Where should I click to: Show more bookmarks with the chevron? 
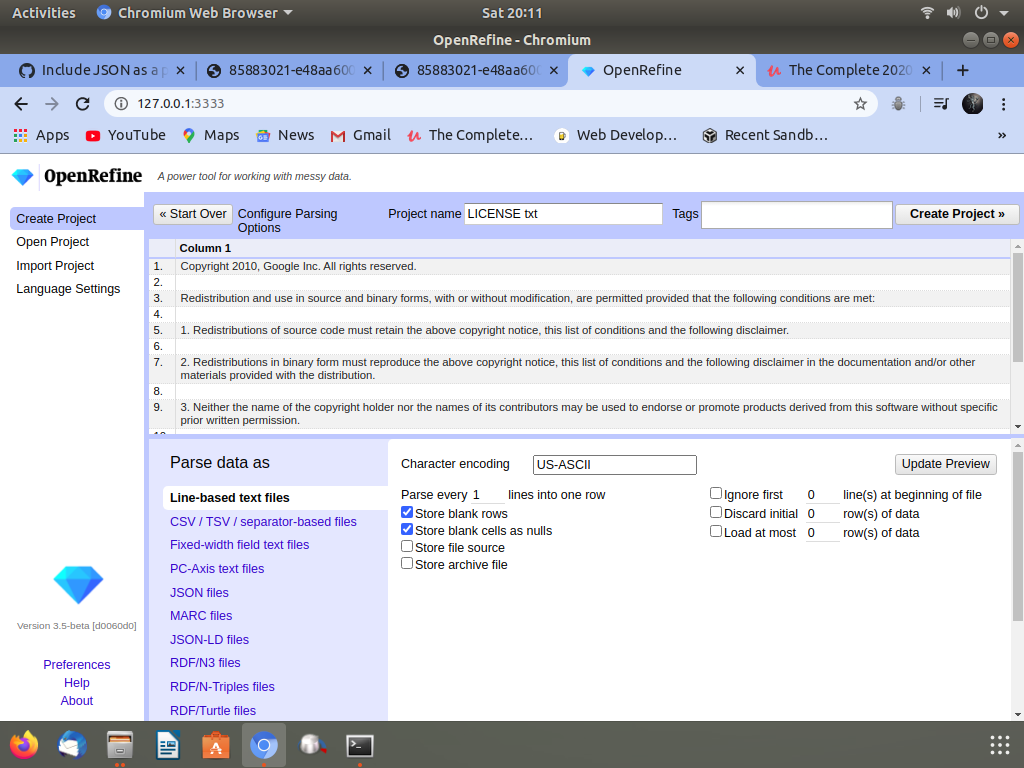[x=1002, y=135]
